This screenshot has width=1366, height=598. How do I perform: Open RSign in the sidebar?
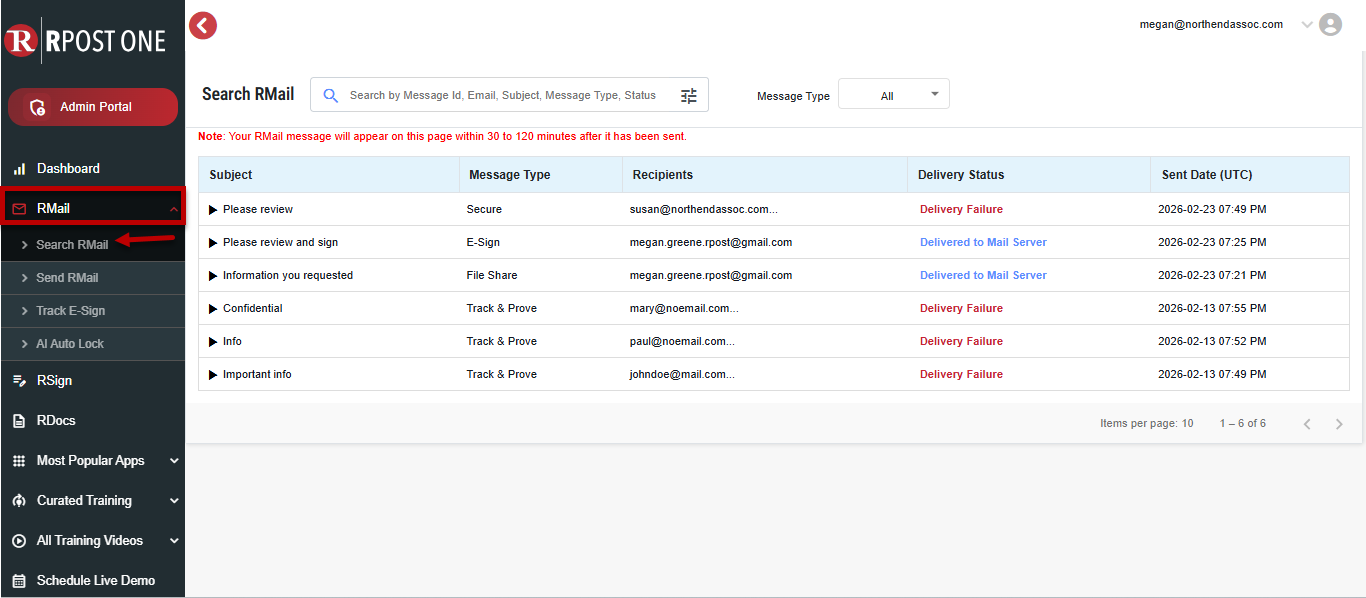54,380
